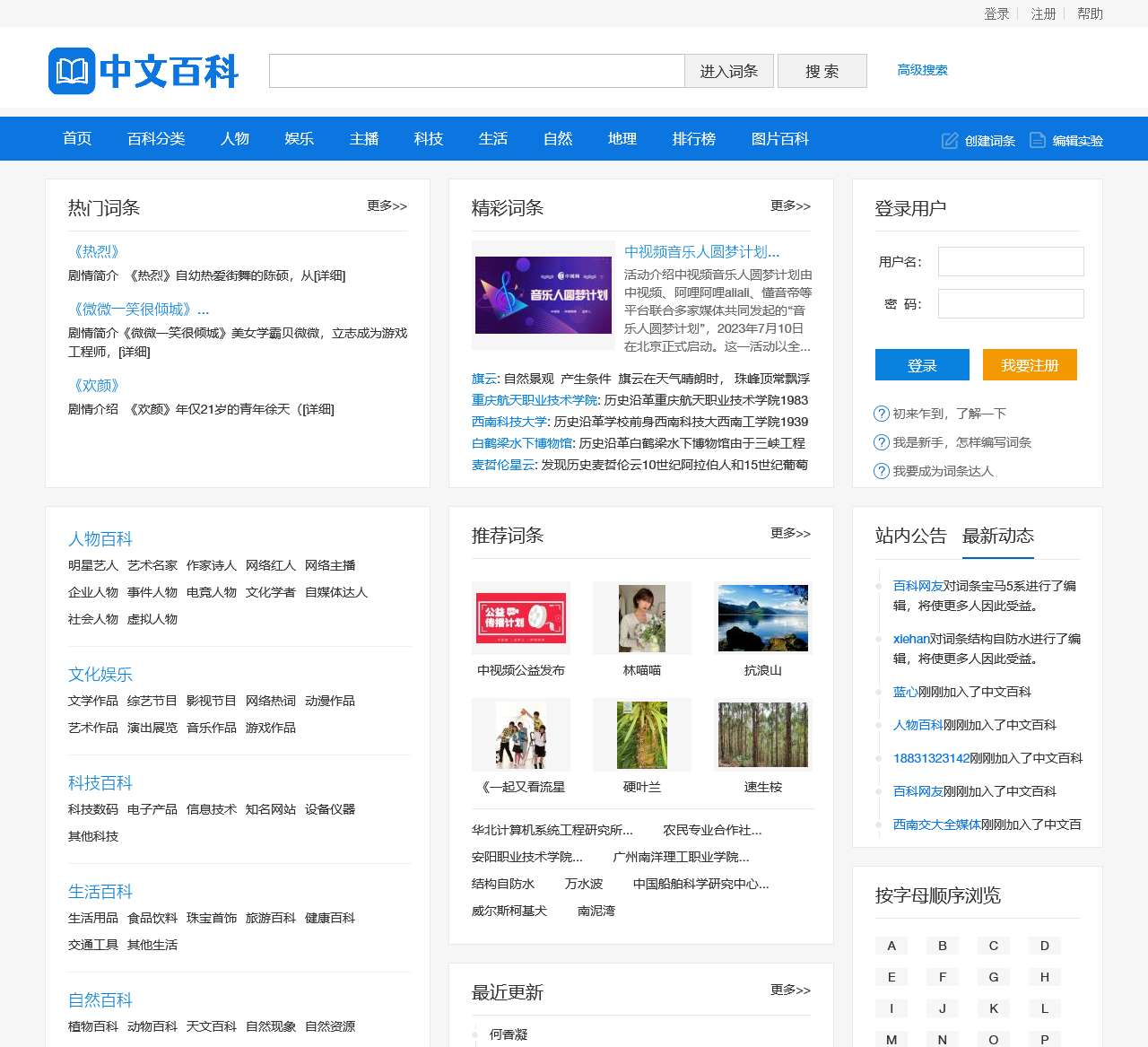Screen dimensions: 1148x1047
Task: Click the 编辑实验 document icon
Action: (x=1038, y=141)
